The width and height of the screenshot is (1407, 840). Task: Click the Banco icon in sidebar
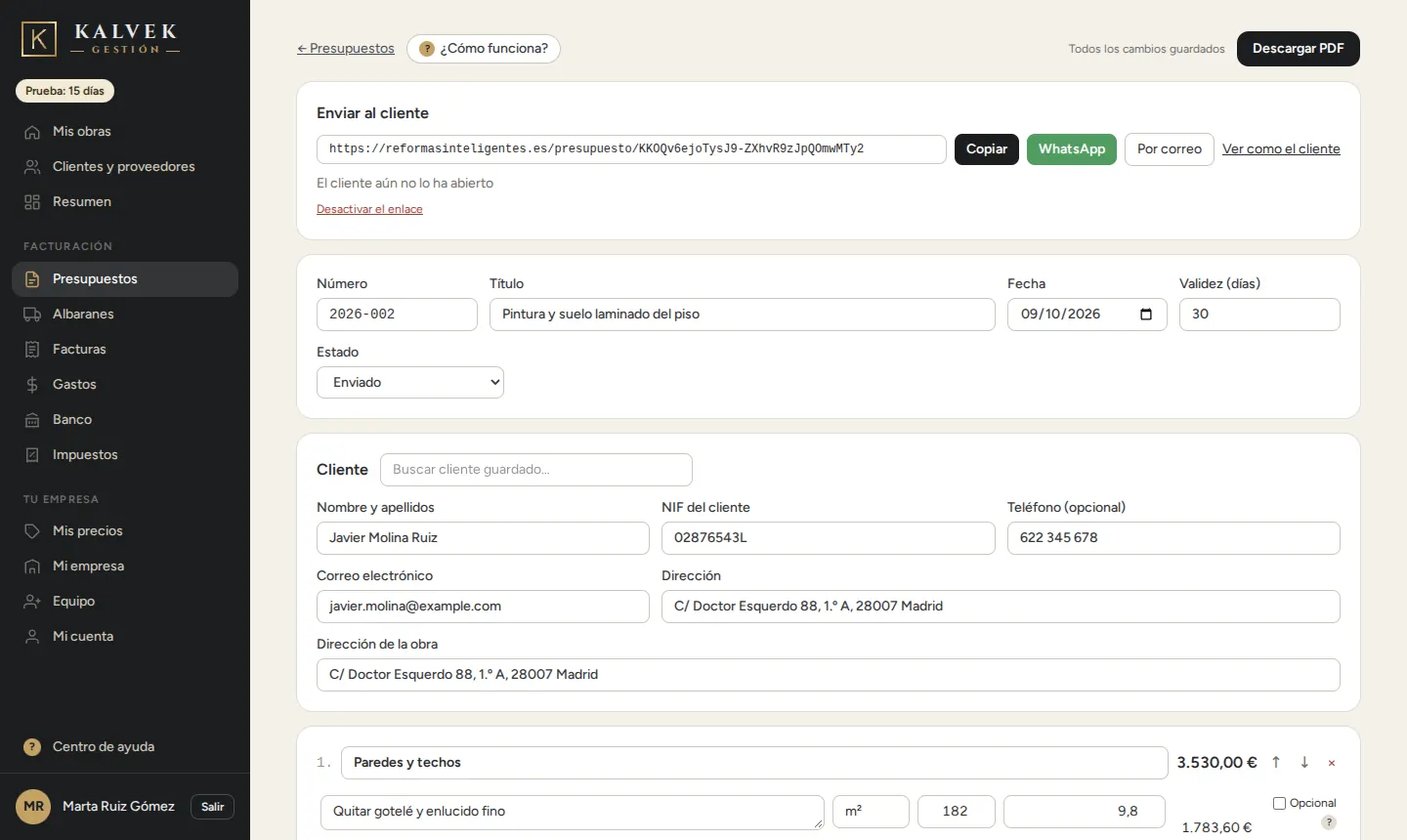(x=32, y=420)
